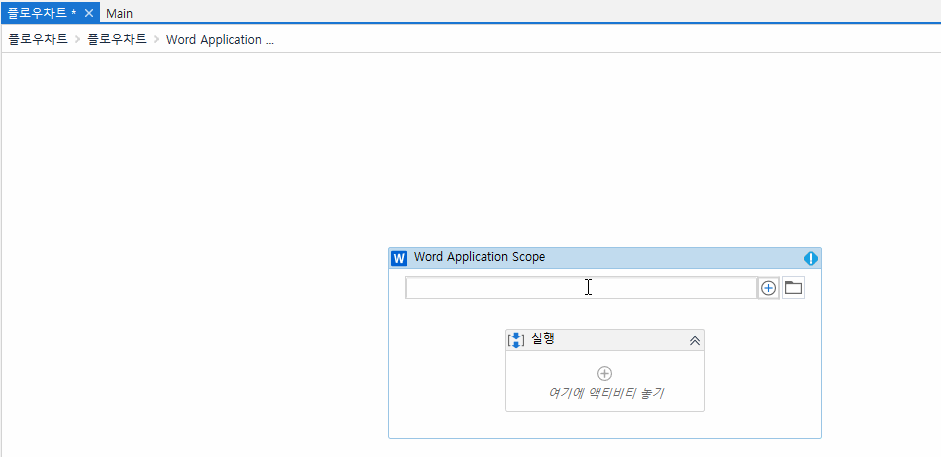Browse for Word file with folder icon
This screenshot has height=457, width=941.
[793, 288]
